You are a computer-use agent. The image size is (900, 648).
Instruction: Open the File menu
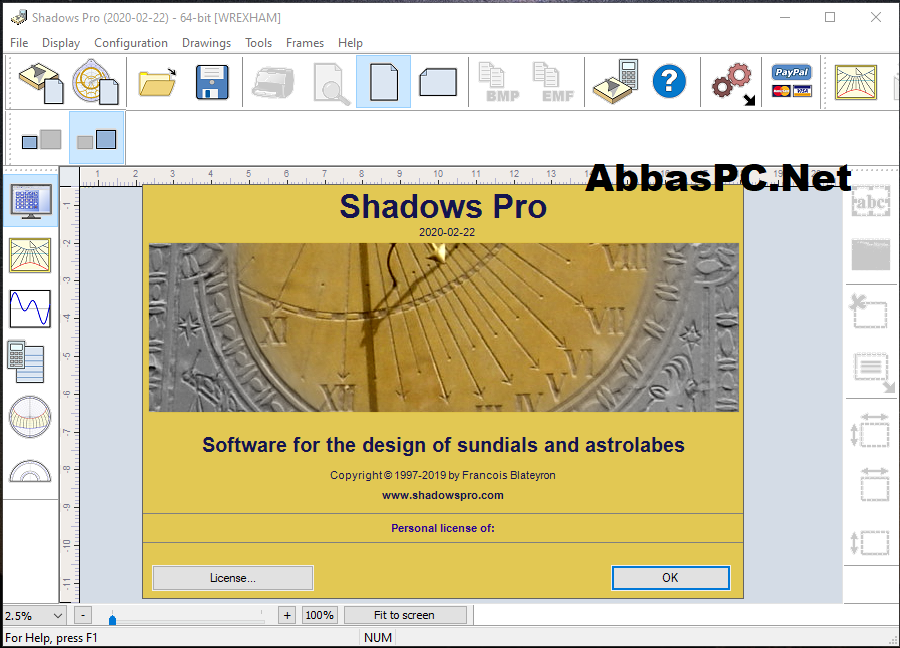19,43
